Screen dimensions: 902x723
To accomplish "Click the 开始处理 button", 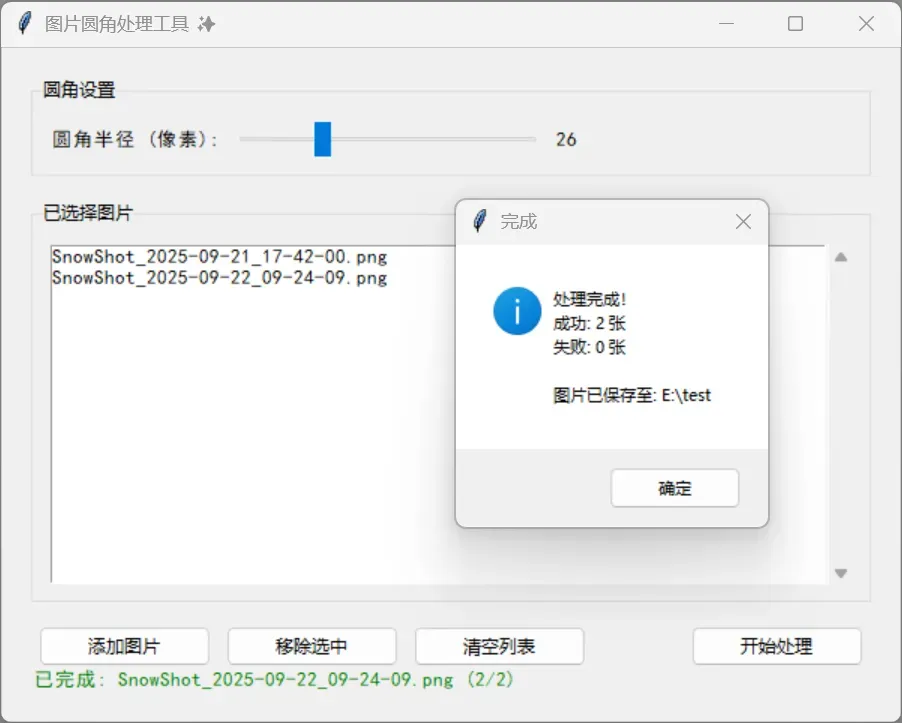I will click(x=777, y=646).
